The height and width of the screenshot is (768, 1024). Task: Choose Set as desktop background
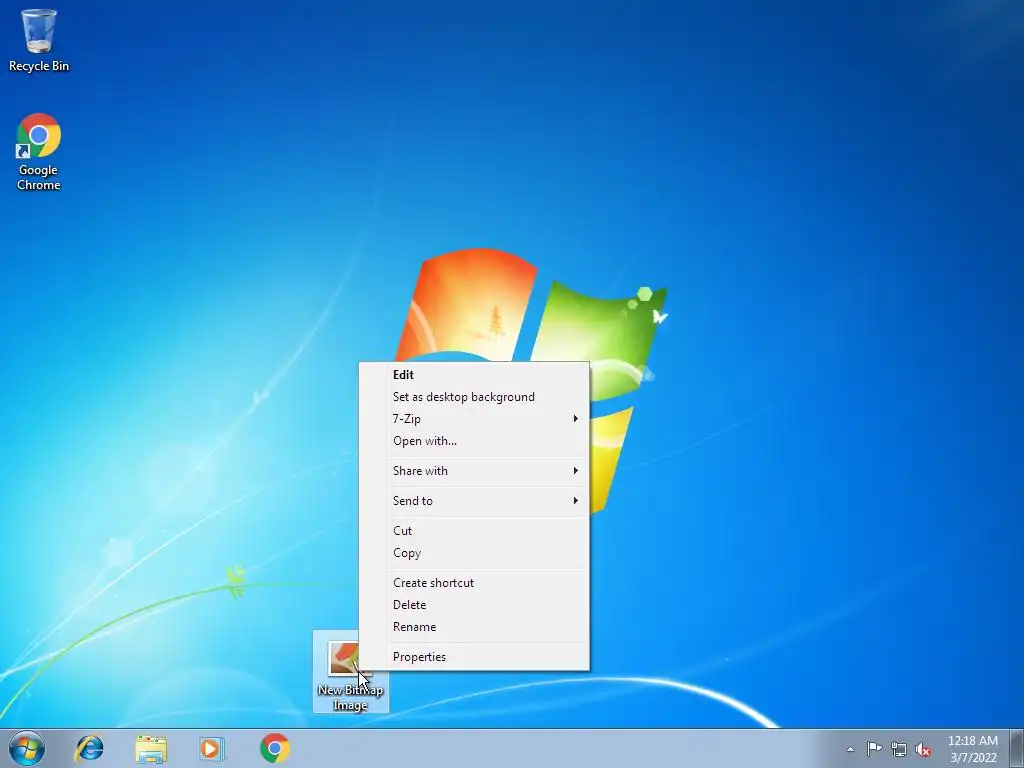(474, 397)
